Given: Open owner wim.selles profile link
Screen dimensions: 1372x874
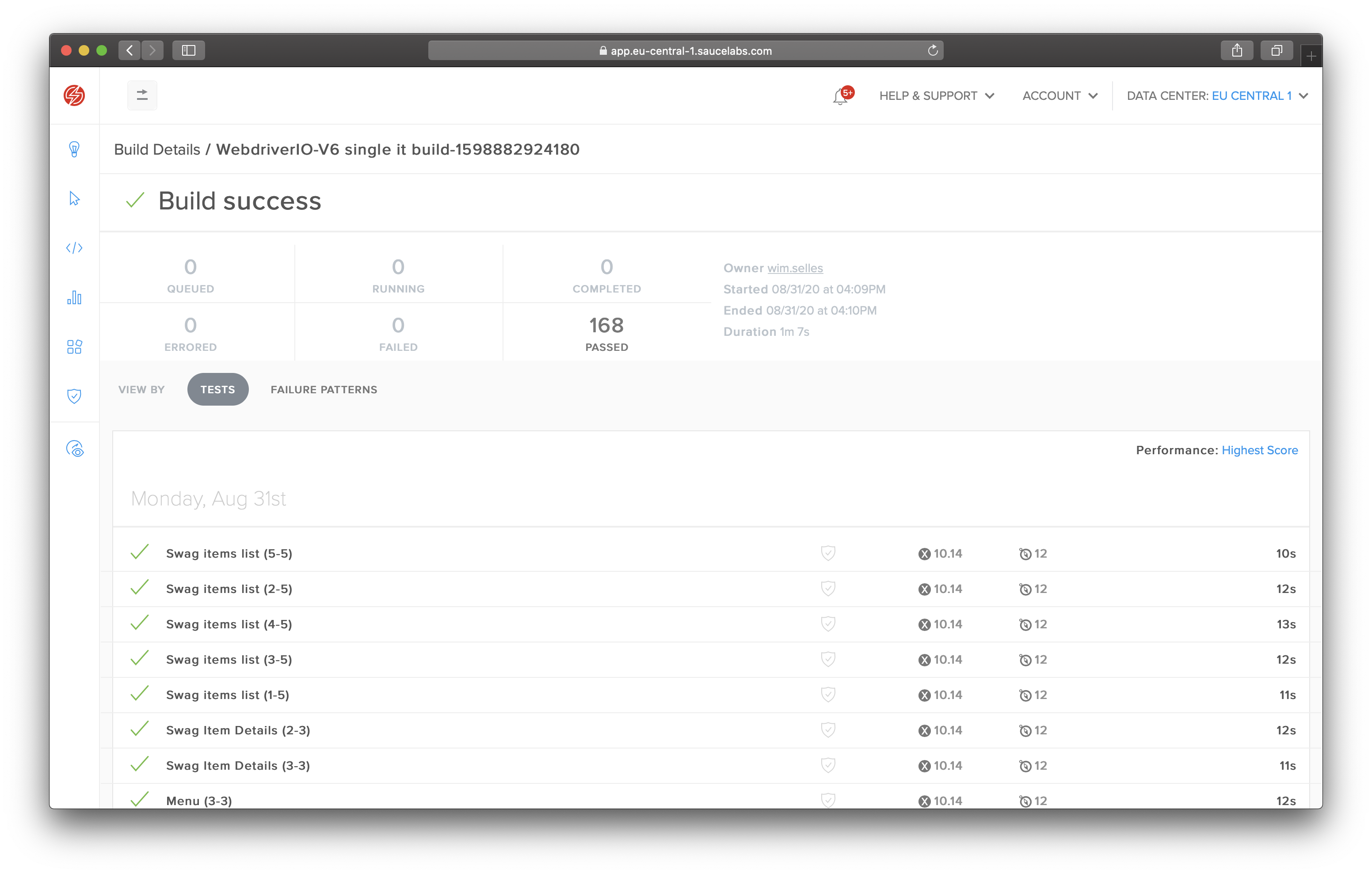Looking at the screenshot, I should [795, 268].
